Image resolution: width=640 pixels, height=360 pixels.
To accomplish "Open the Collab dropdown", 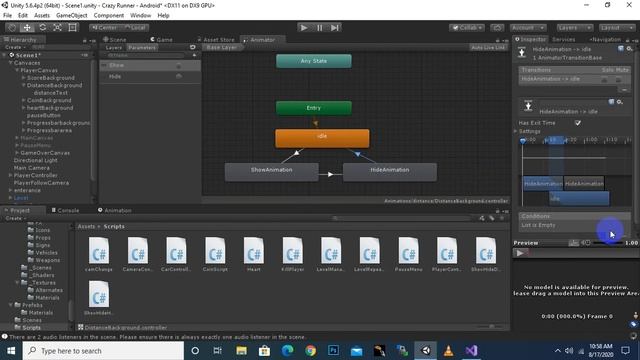I will 467,28.
